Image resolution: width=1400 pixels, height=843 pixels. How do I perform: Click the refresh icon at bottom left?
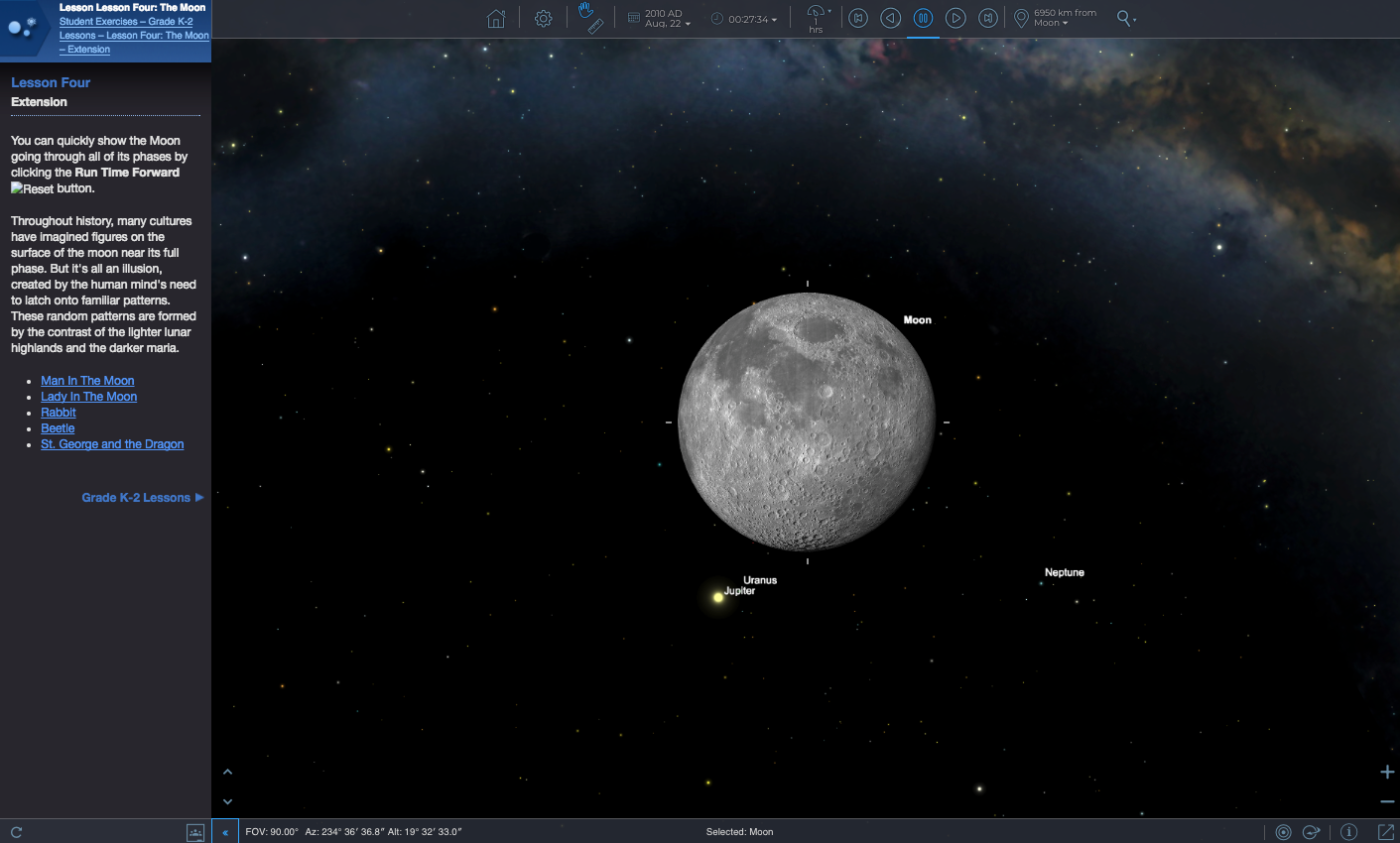pyautogui.click(x=16, y=832)
